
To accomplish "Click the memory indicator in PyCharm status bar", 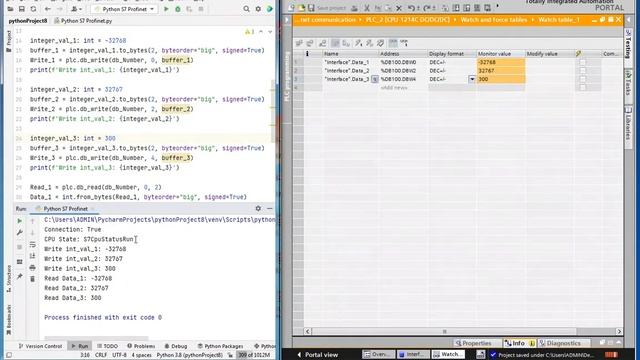I will tap(254, 355).
